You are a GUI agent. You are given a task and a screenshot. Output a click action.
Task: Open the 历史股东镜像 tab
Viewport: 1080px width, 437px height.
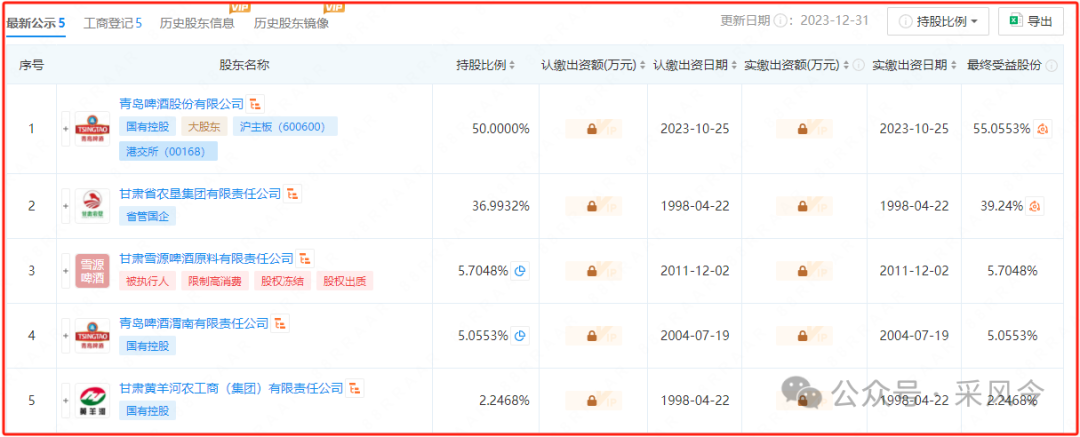tap(291, 23)
